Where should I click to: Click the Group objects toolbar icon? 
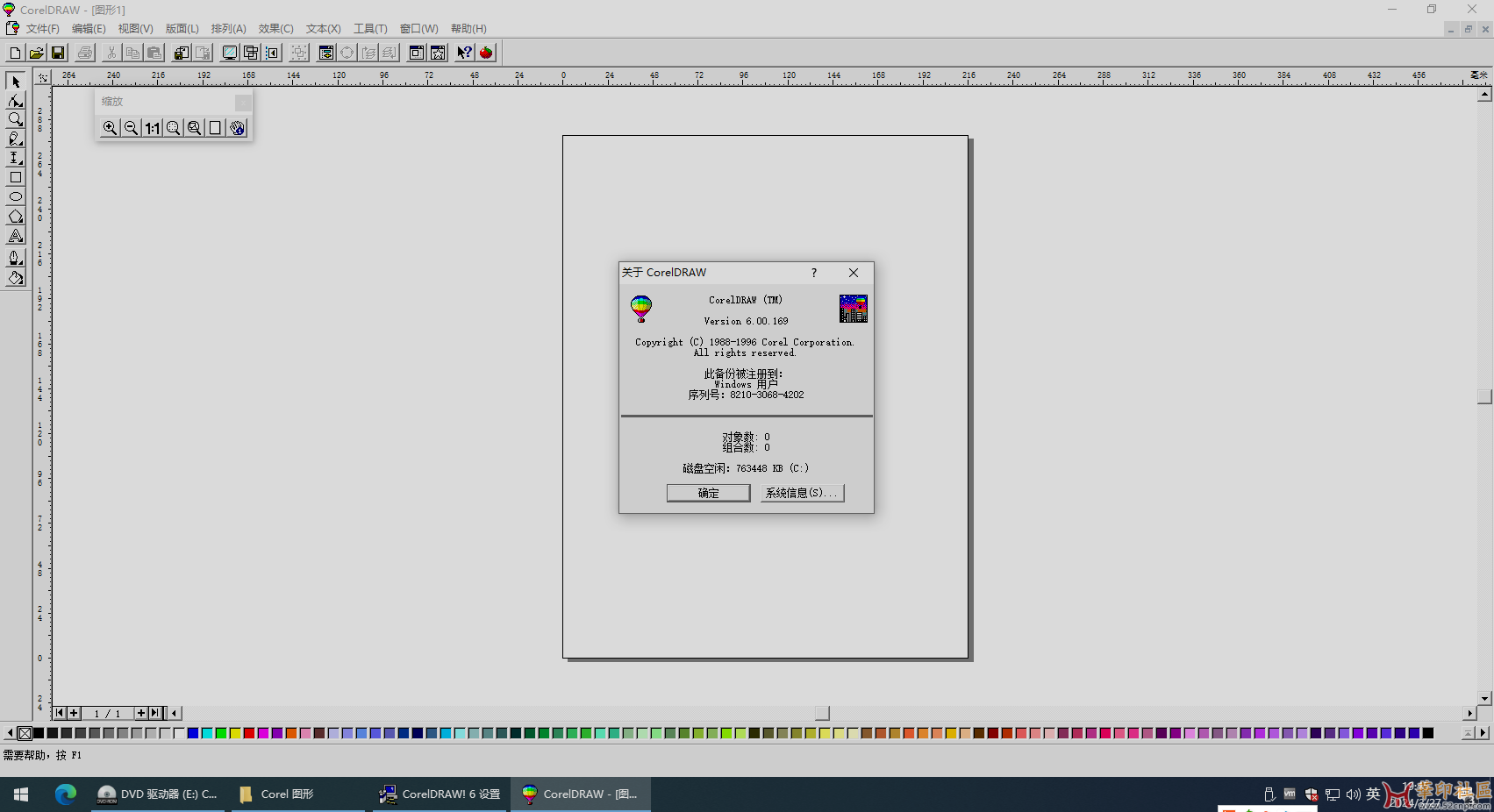click(x=299, y=53)
